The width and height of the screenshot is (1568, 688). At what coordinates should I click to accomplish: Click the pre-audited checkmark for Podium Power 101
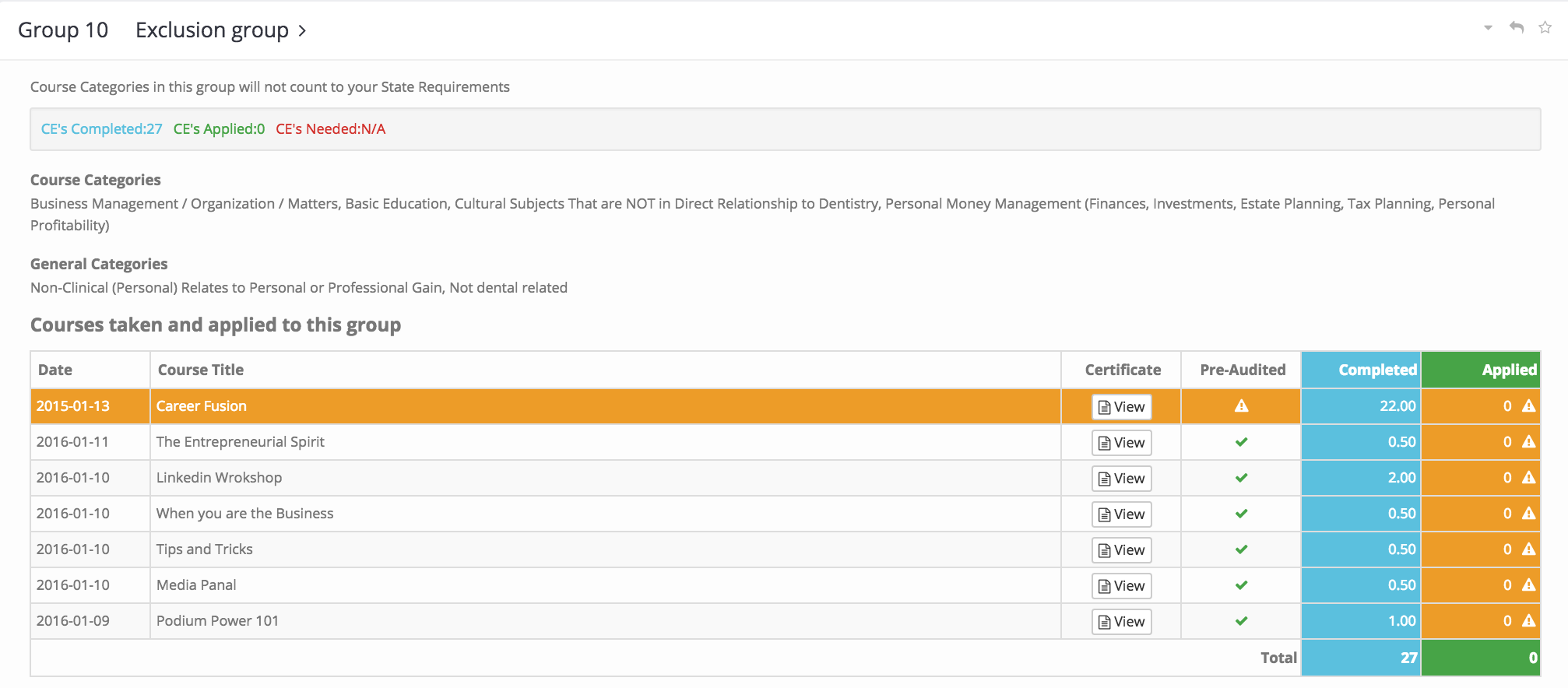(1242, 621)
